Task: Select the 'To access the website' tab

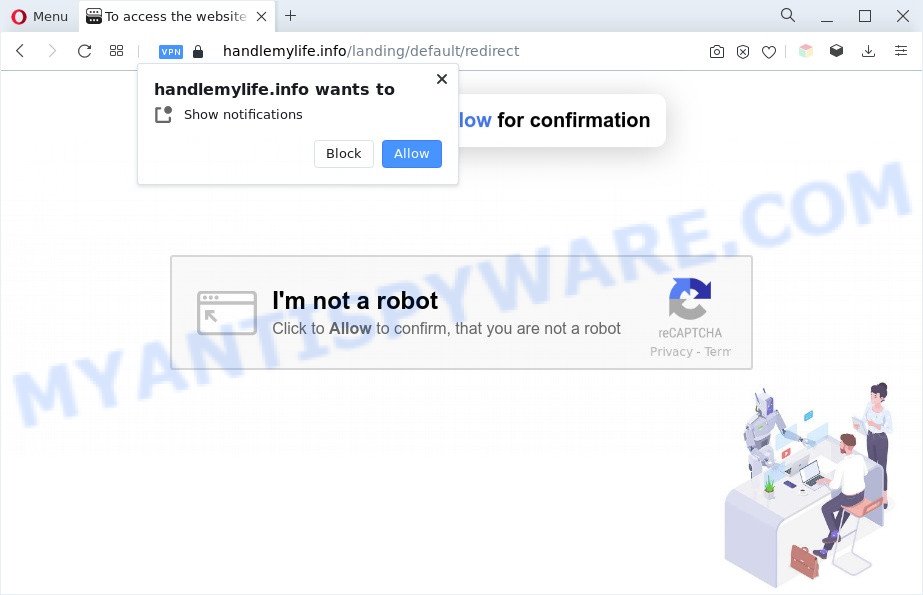Action: [x=175, y=16]
